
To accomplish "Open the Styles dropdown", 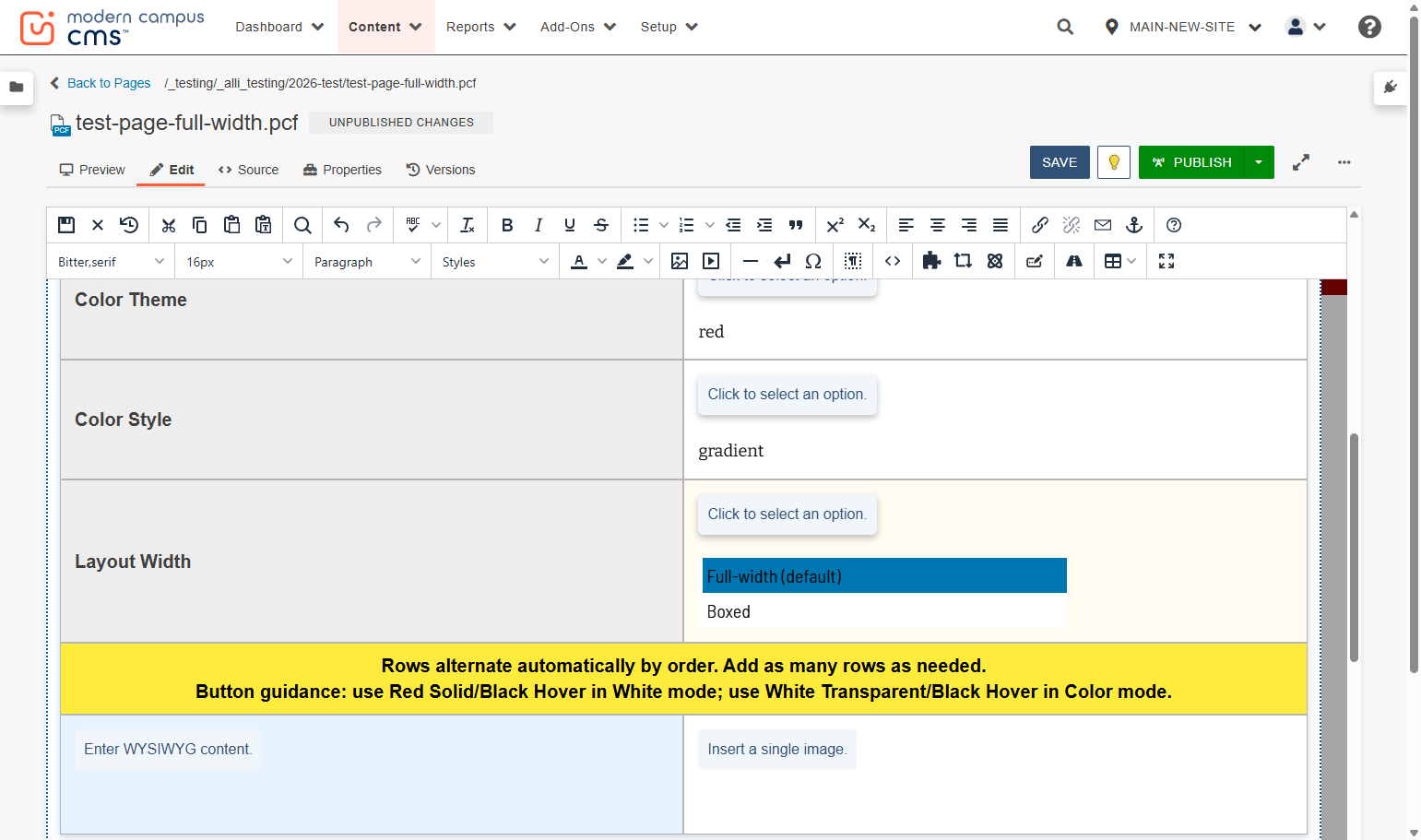I will point(495,262).
